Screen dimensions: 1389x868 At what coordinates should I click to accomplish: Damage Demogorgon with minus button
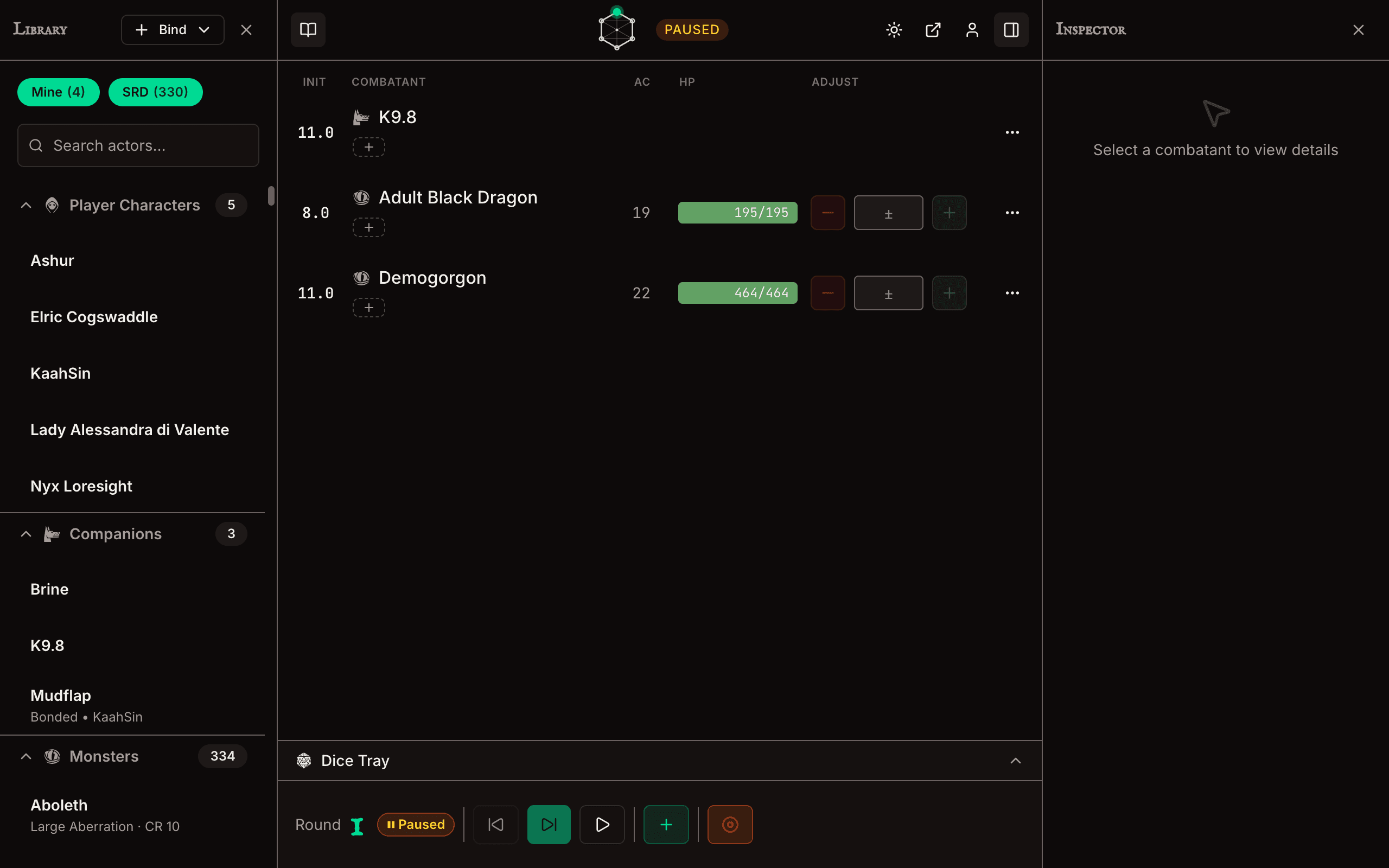coord(827,293)
